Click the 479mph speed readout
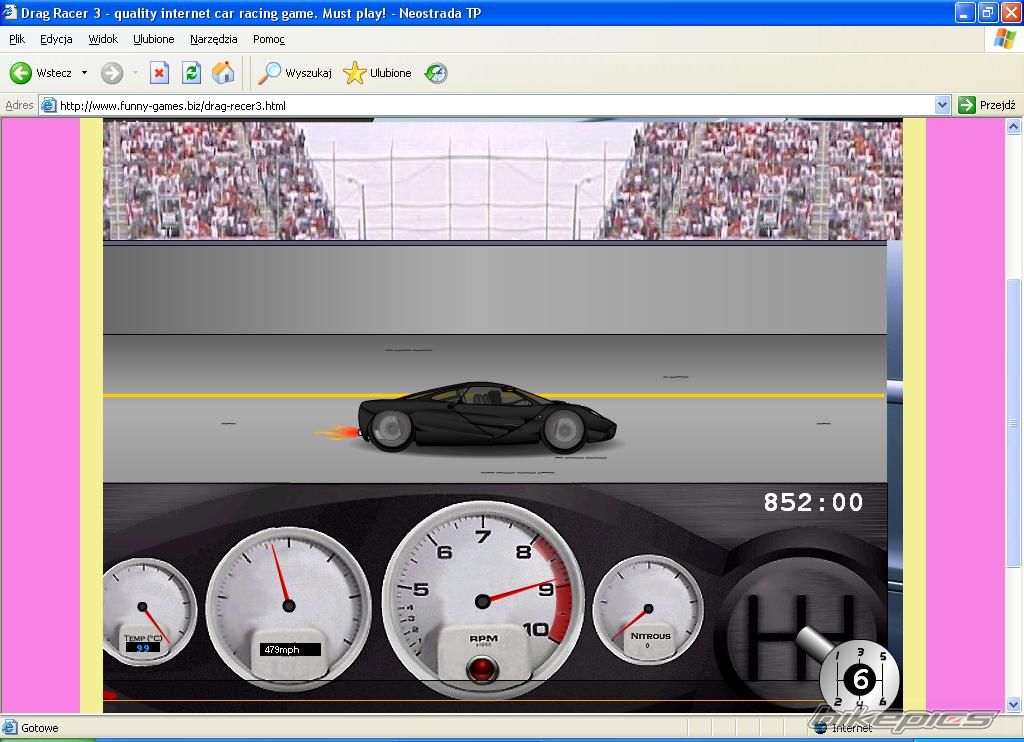 click(x=290, y=649)
